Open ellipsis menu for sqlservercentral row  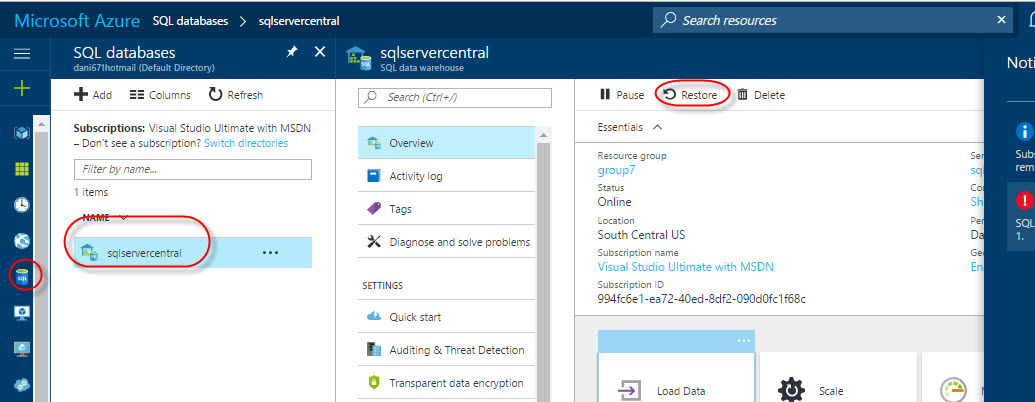click(x=270, y=253)
